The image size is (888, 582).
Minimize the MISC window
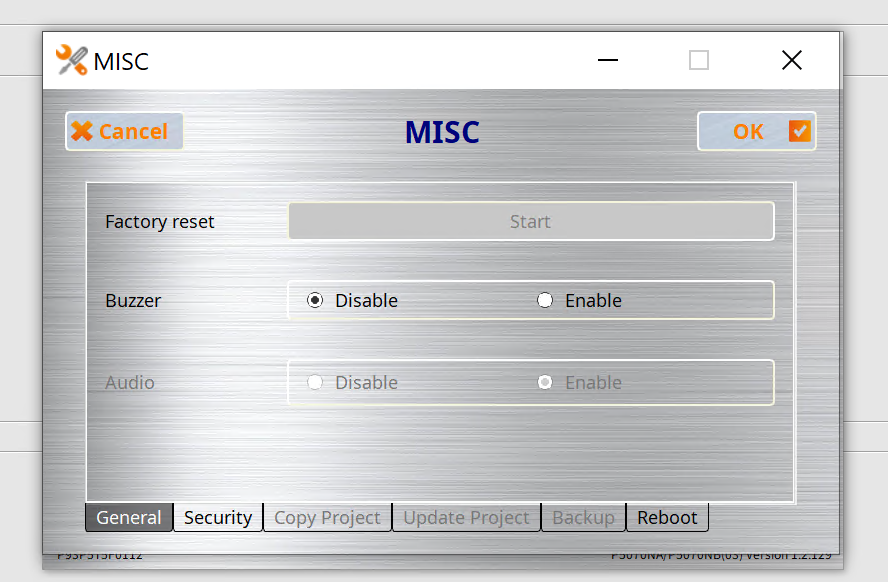(x=608, y=61)
